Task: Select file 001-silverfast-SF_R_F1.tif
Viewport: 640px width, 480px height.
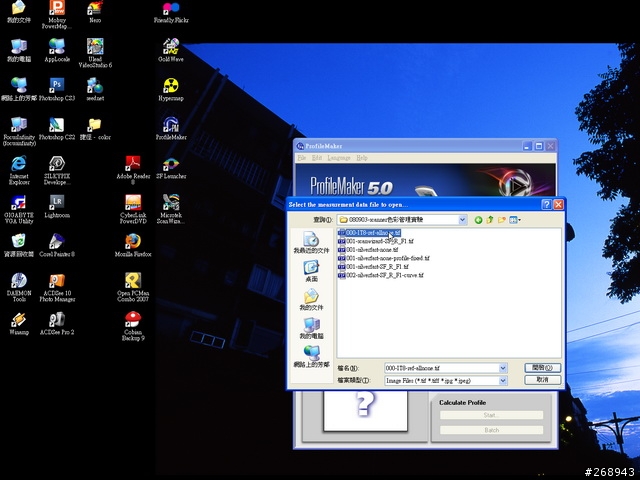Action: [x=373, y=267]
